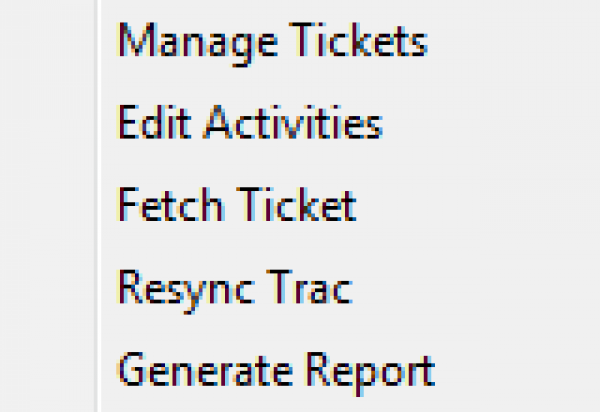Open the Manage Tickets entry
Viewport: 600px width, 412px height.
coord(272,43)
